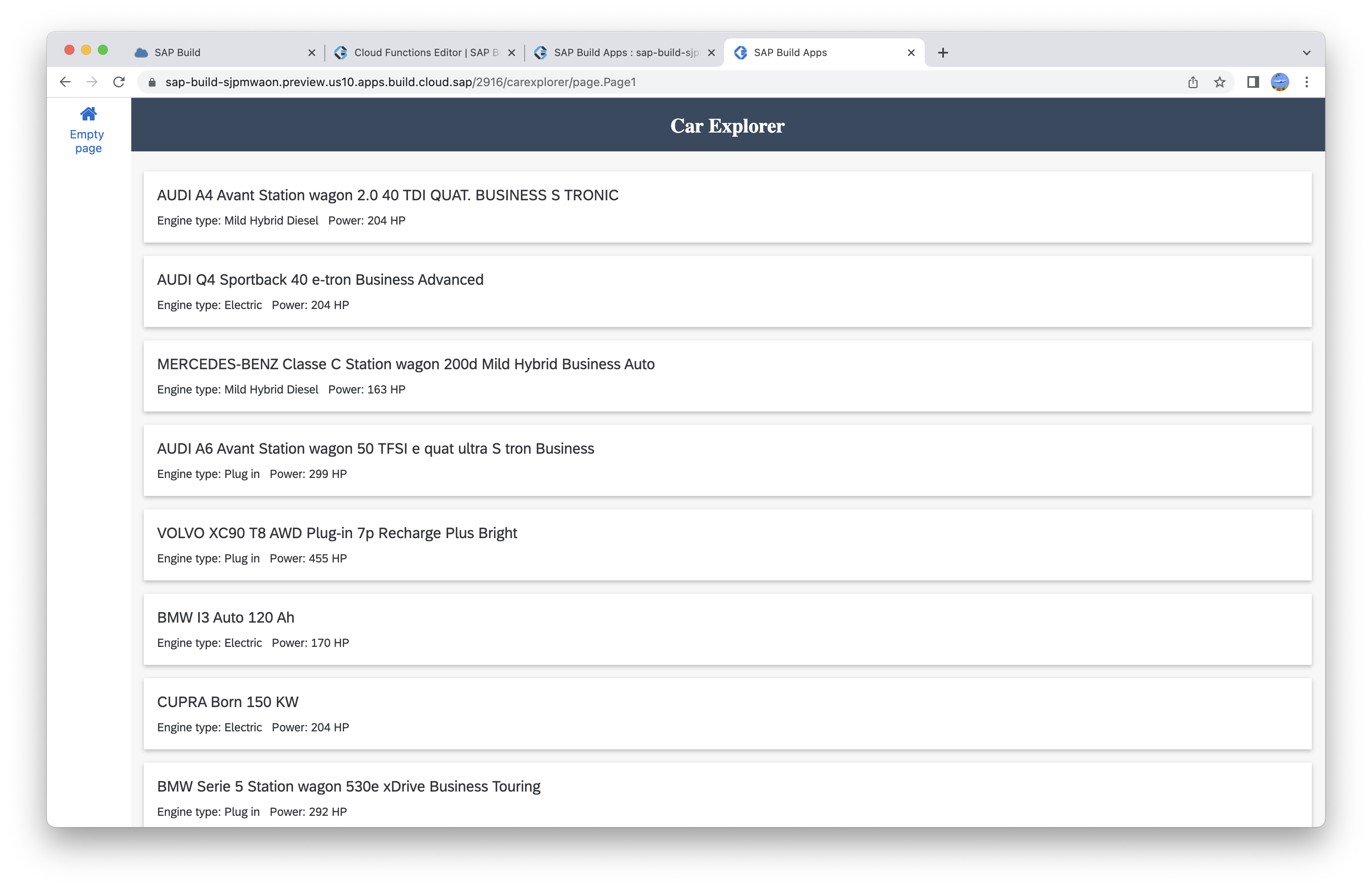Expand the tab search dropdown arrow
The image size is (1372, 889).
1306,52
